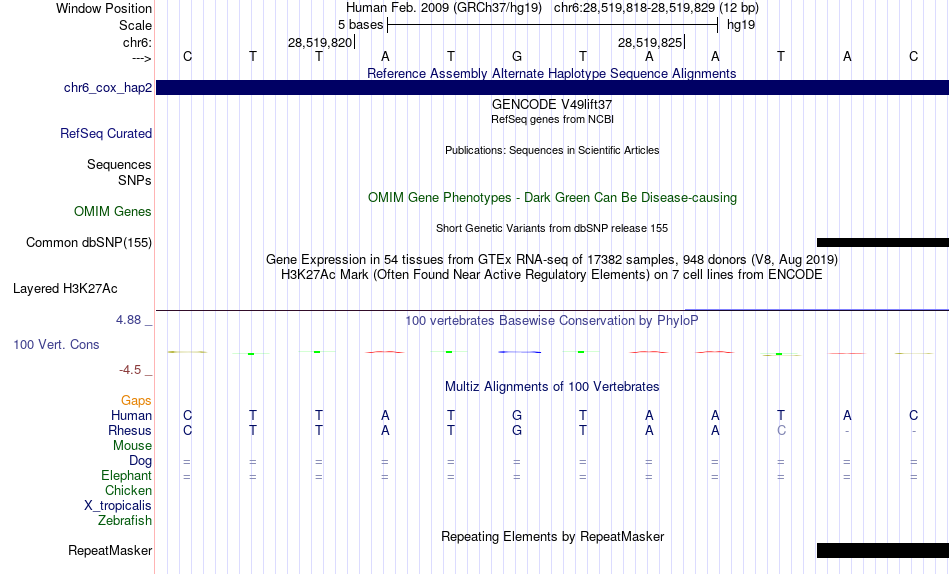Open Repeating Elements by RepeatMasker title

click(x=552, y=536)
